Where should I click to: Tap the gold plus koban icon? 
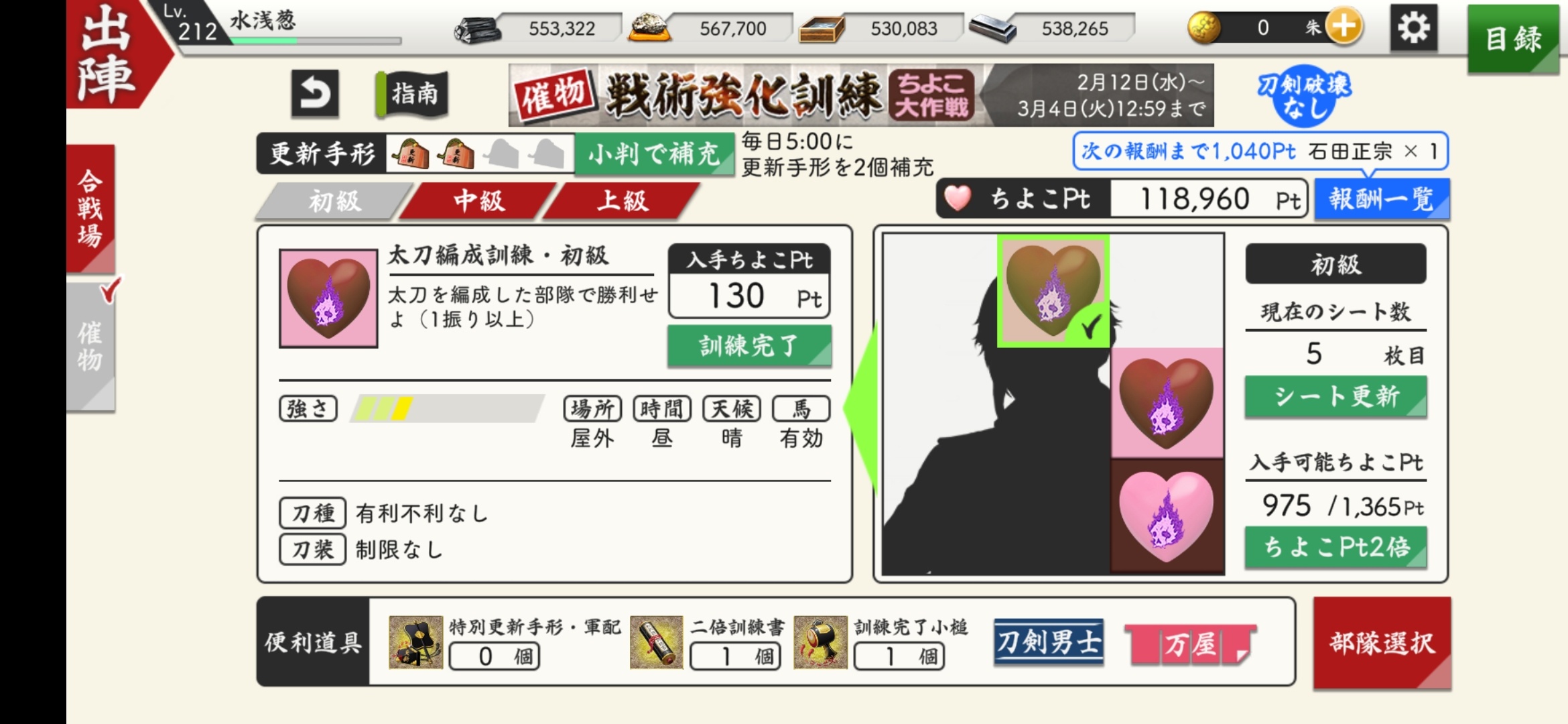coord(1345,27)
